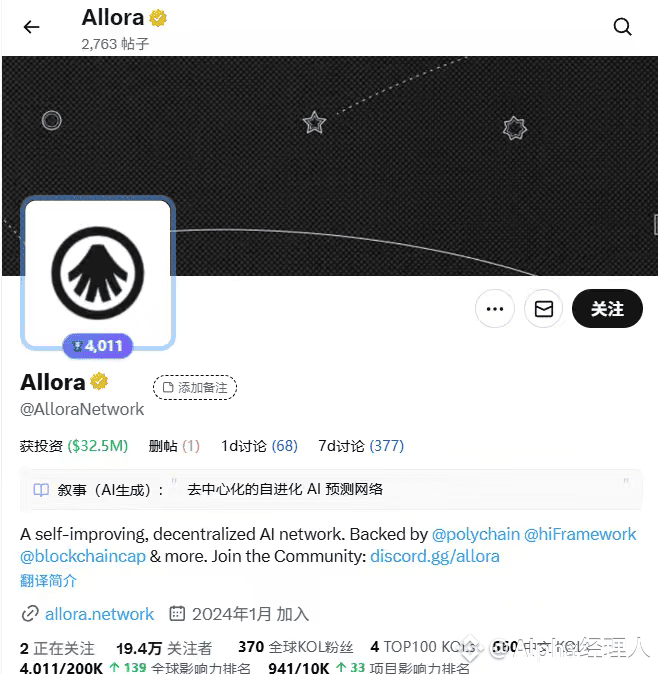Image resolution: width=658 pixels, height=674 pixels.
Task: Open the discord.gg/allora invite link
Action: coord(435,556)
